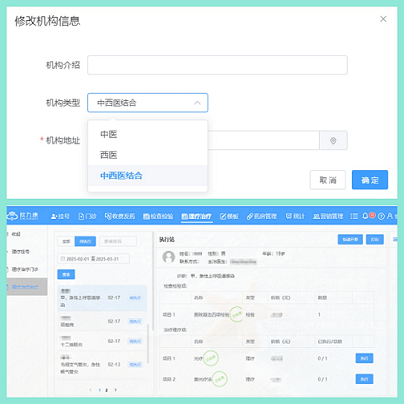404x404 pixels.
Task: Click the 机构地址 input field
Action: pos(263,140)
